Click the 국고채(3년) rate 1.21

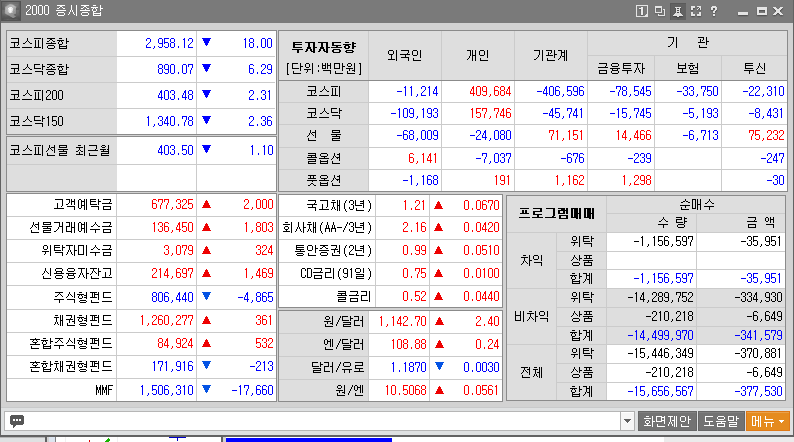point(414,206)
